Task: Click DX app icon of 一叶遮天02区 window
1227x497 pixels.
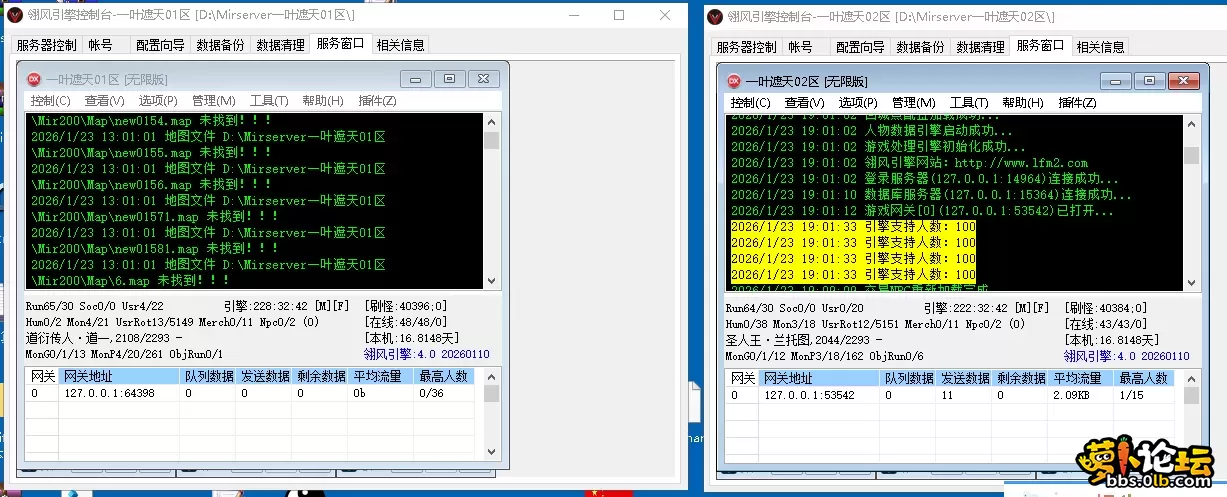Action: (x=733, y=81)
